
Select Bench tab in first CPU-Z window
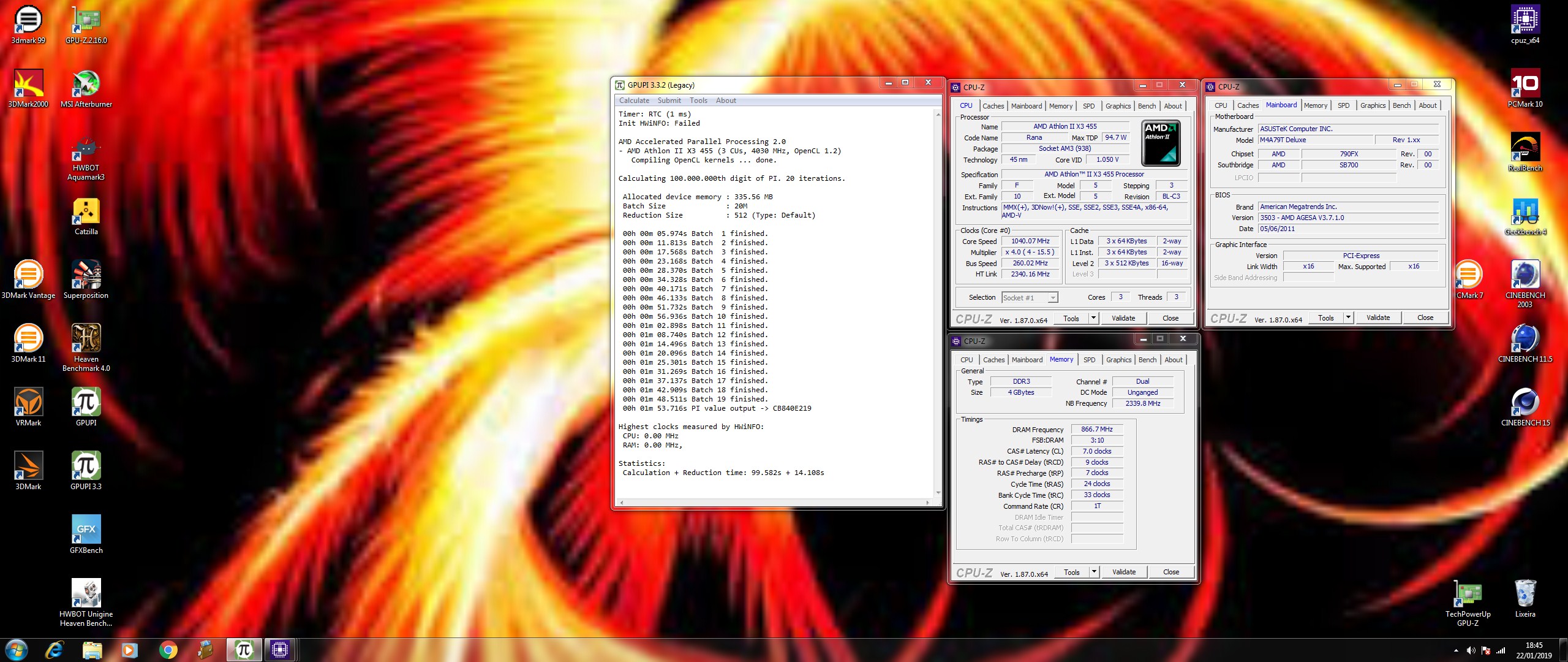pyautogui.click(x=1147, y=106)
